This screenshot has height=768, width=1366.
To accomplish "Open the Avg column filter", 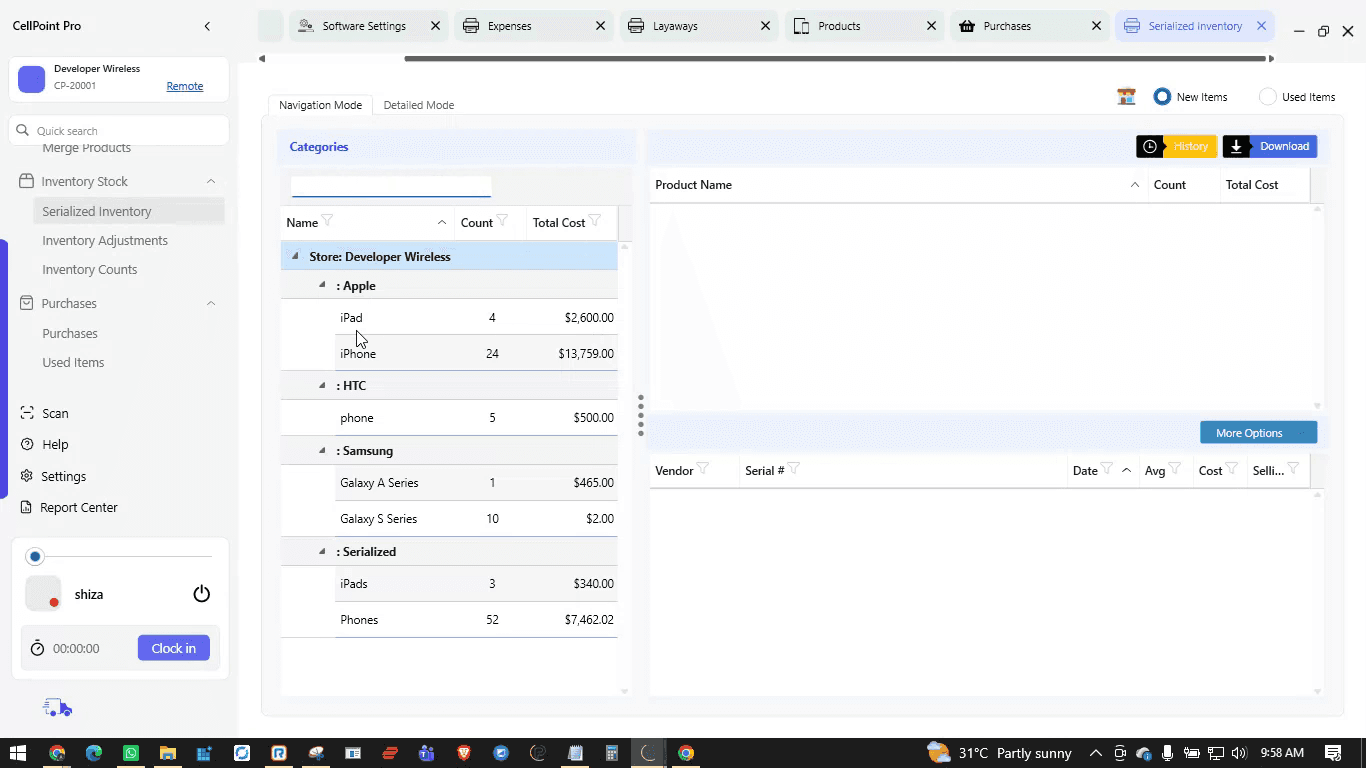I will pyautogui.click(x=1175, y=469).
